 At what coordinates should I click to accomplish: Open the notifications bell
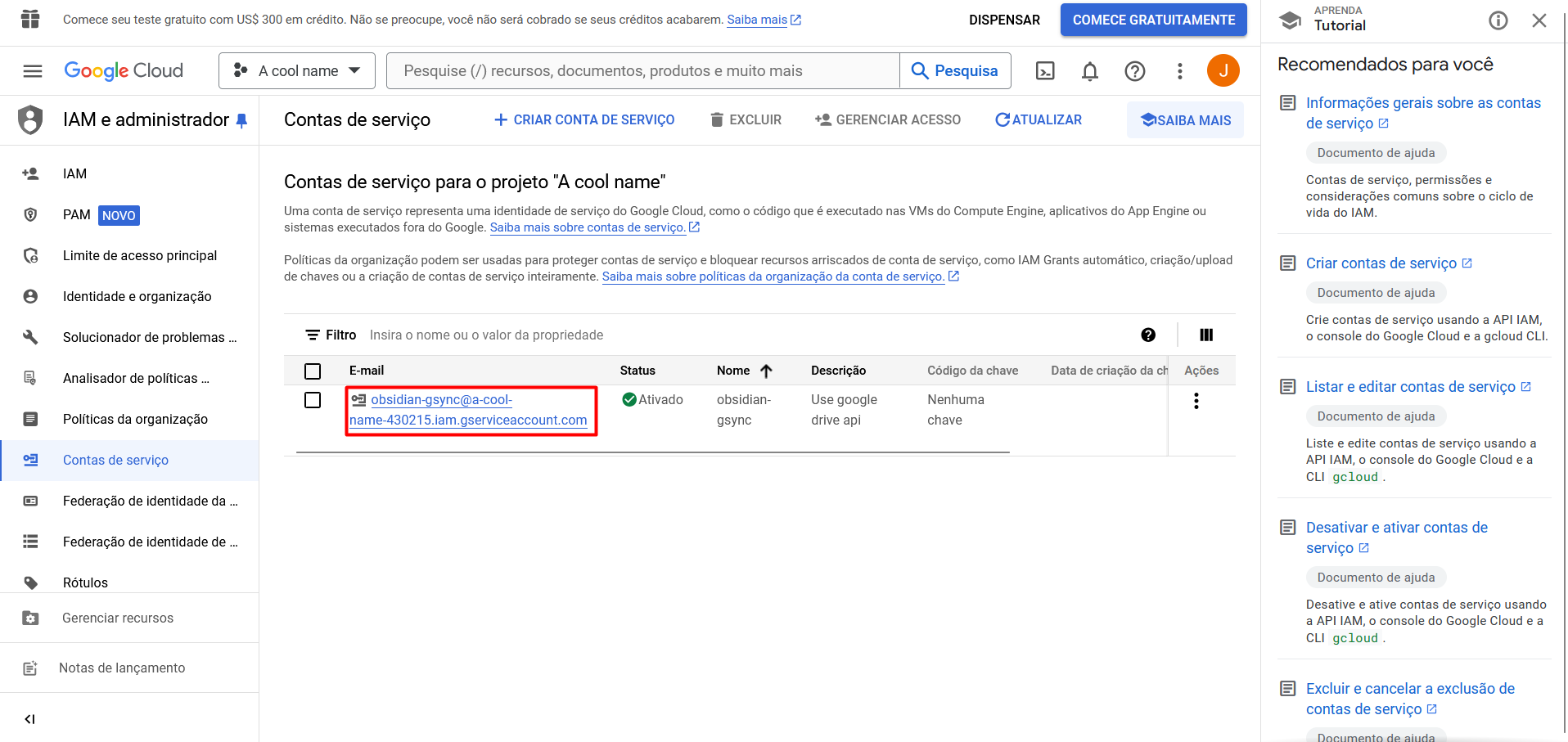coord(1089,71)
